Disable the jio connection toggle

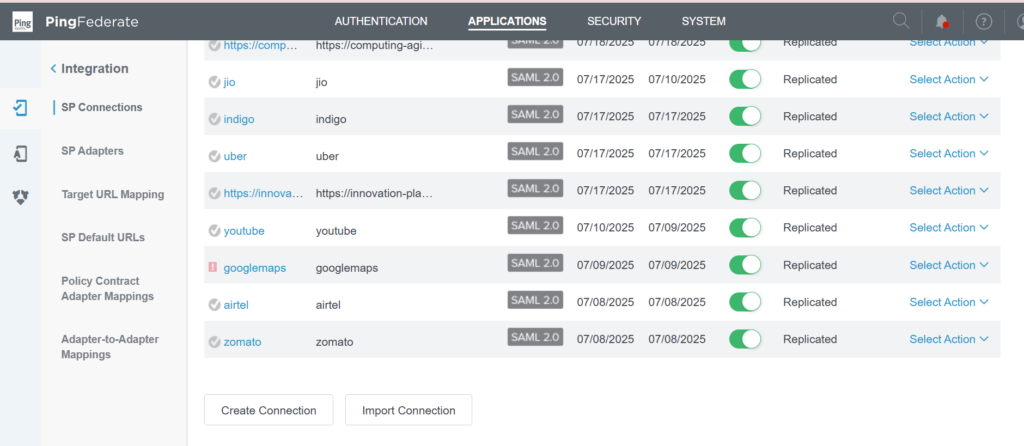coord(745,79)
